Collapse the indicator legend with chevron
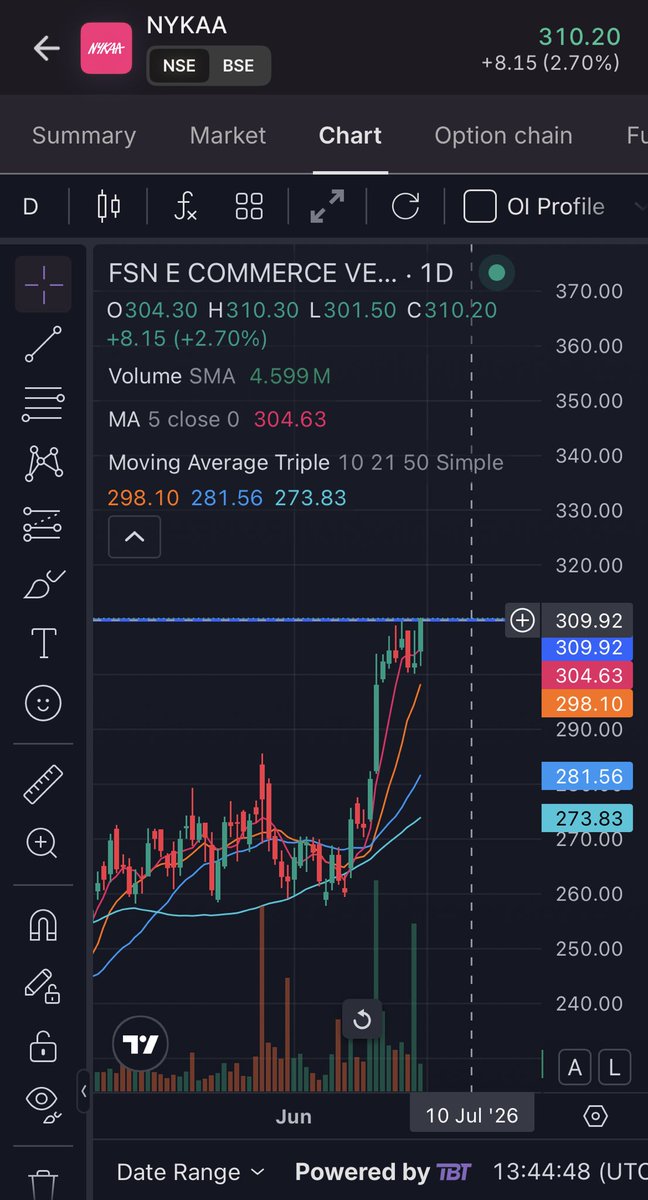This screenshot has height=1200, width=648. click(134, 537)
